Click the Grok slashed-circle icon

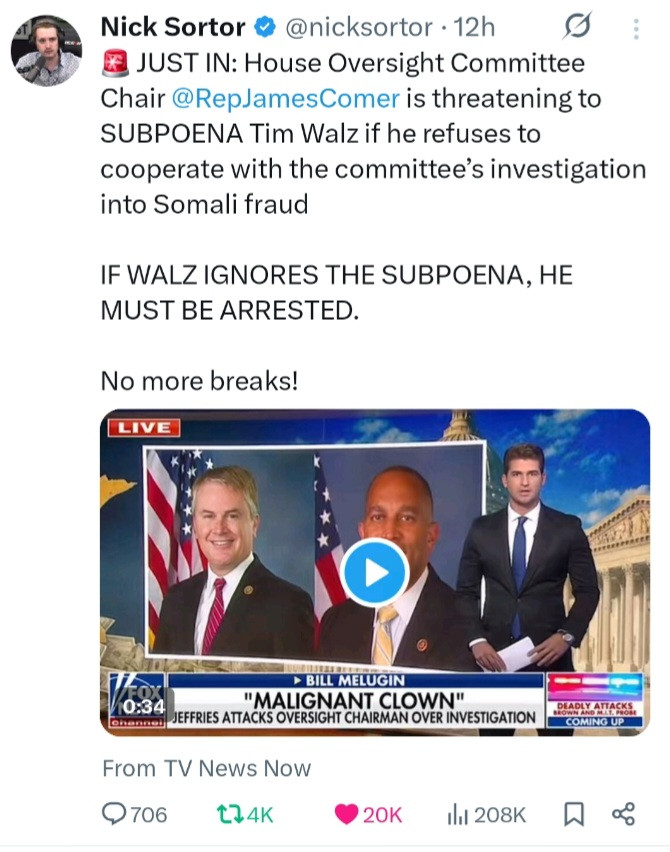[577, 26]
